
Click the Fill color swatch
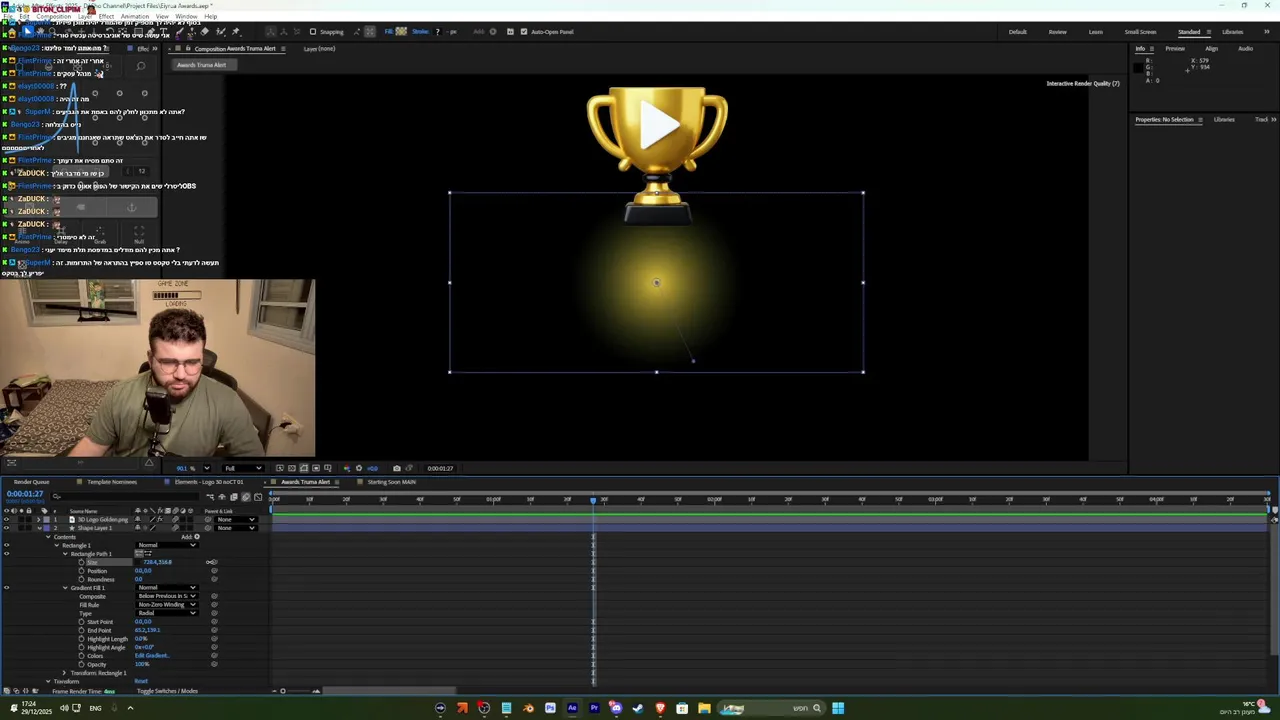click(402, 31)
